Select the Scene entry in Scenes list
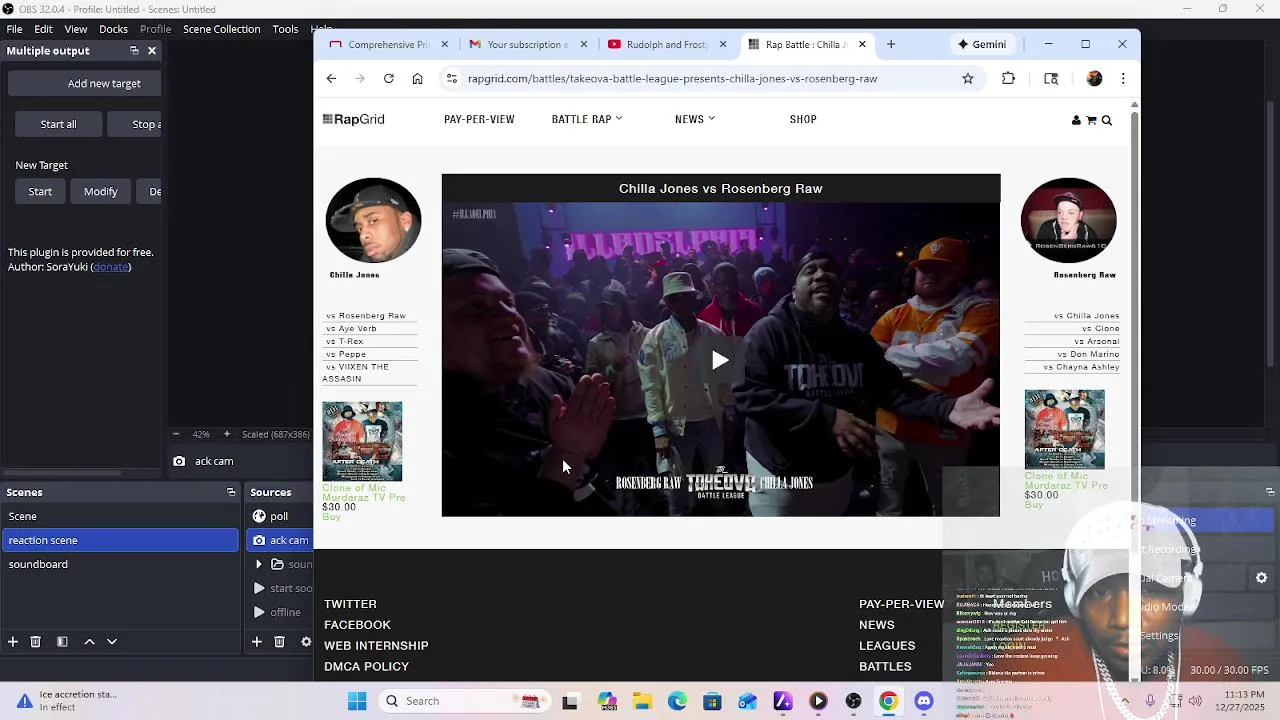Screen dimensions: 1280x720 (x=120, y=516)
